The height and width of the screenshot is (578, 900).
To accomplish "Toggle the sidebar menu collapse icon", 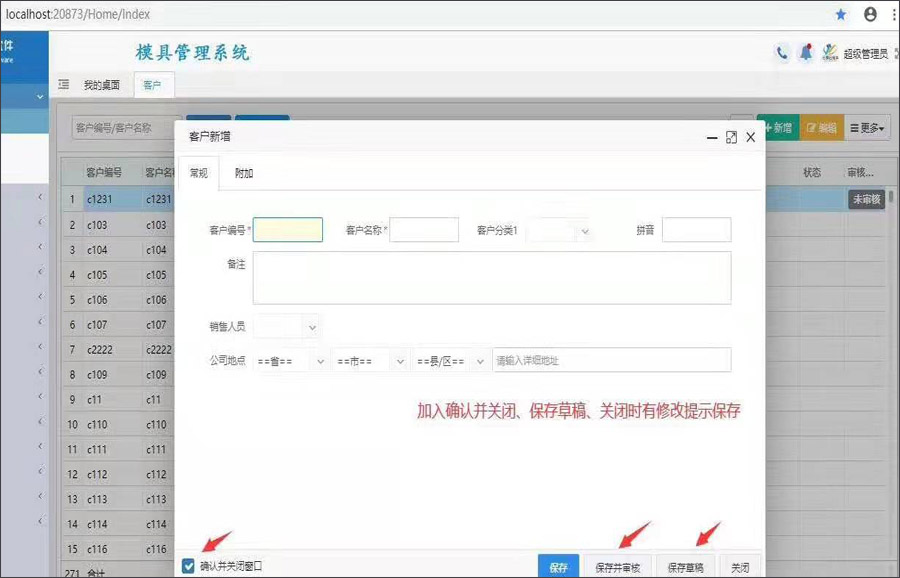I will coord(64,85).
